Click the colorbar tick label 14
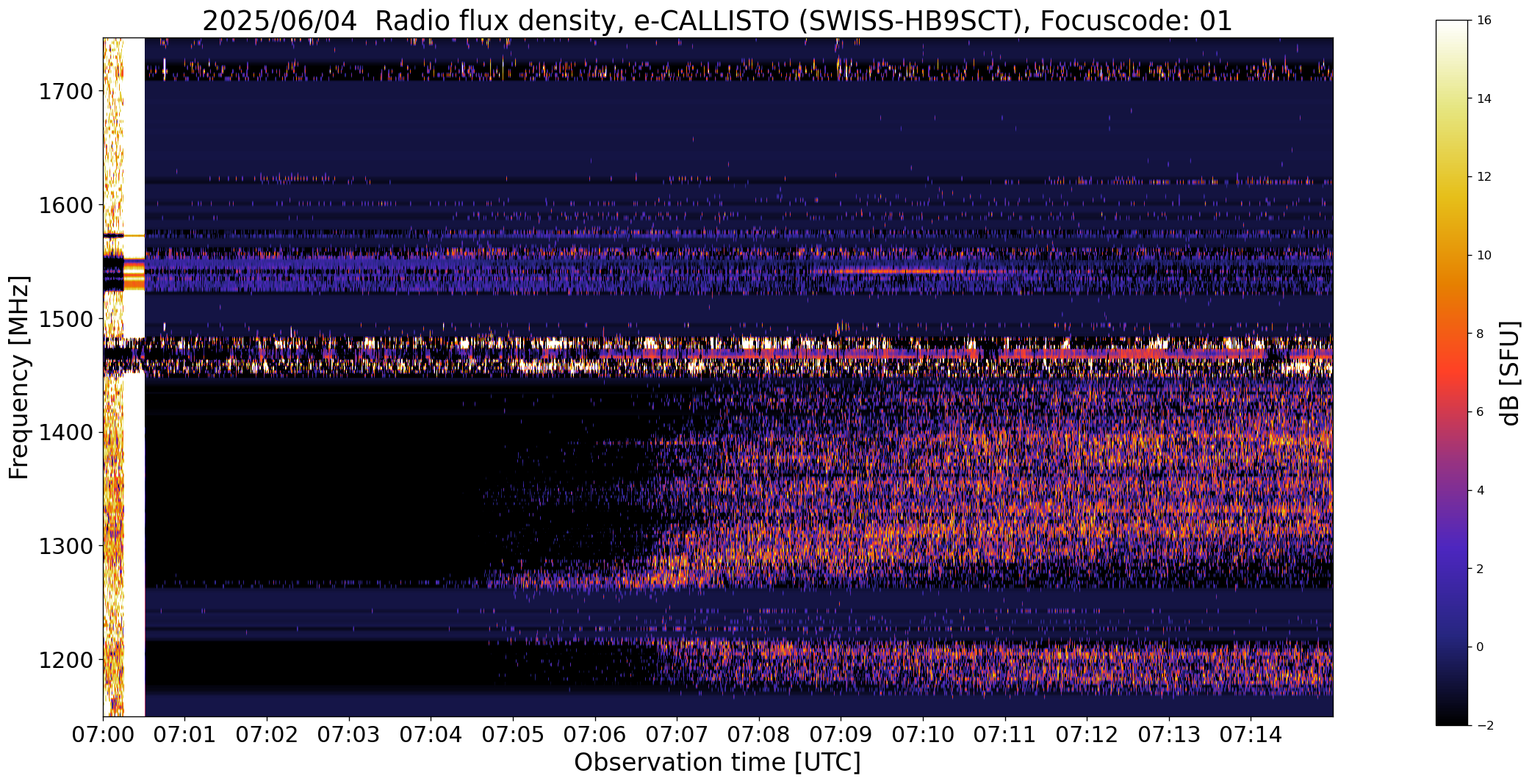 coord(1484,98)
